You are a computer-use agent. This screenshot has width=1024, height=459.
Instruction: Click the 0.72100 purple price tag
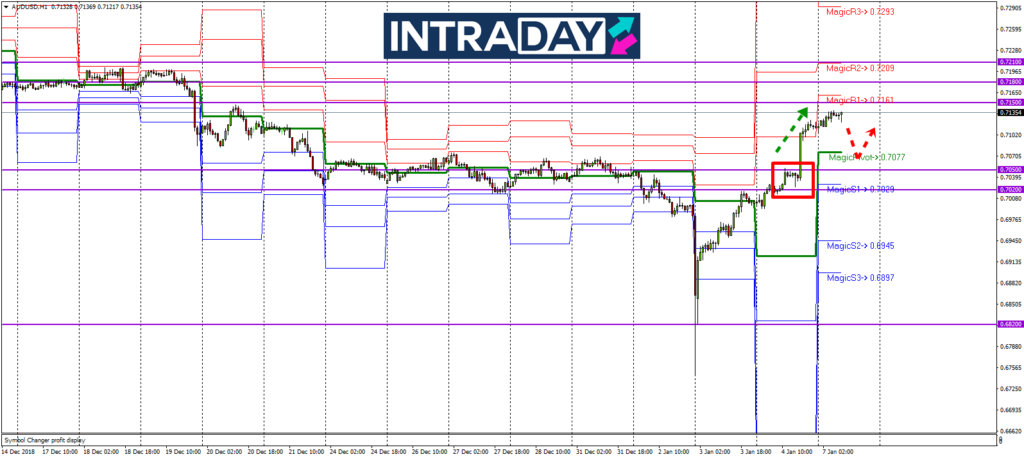tap(1010, 62)
